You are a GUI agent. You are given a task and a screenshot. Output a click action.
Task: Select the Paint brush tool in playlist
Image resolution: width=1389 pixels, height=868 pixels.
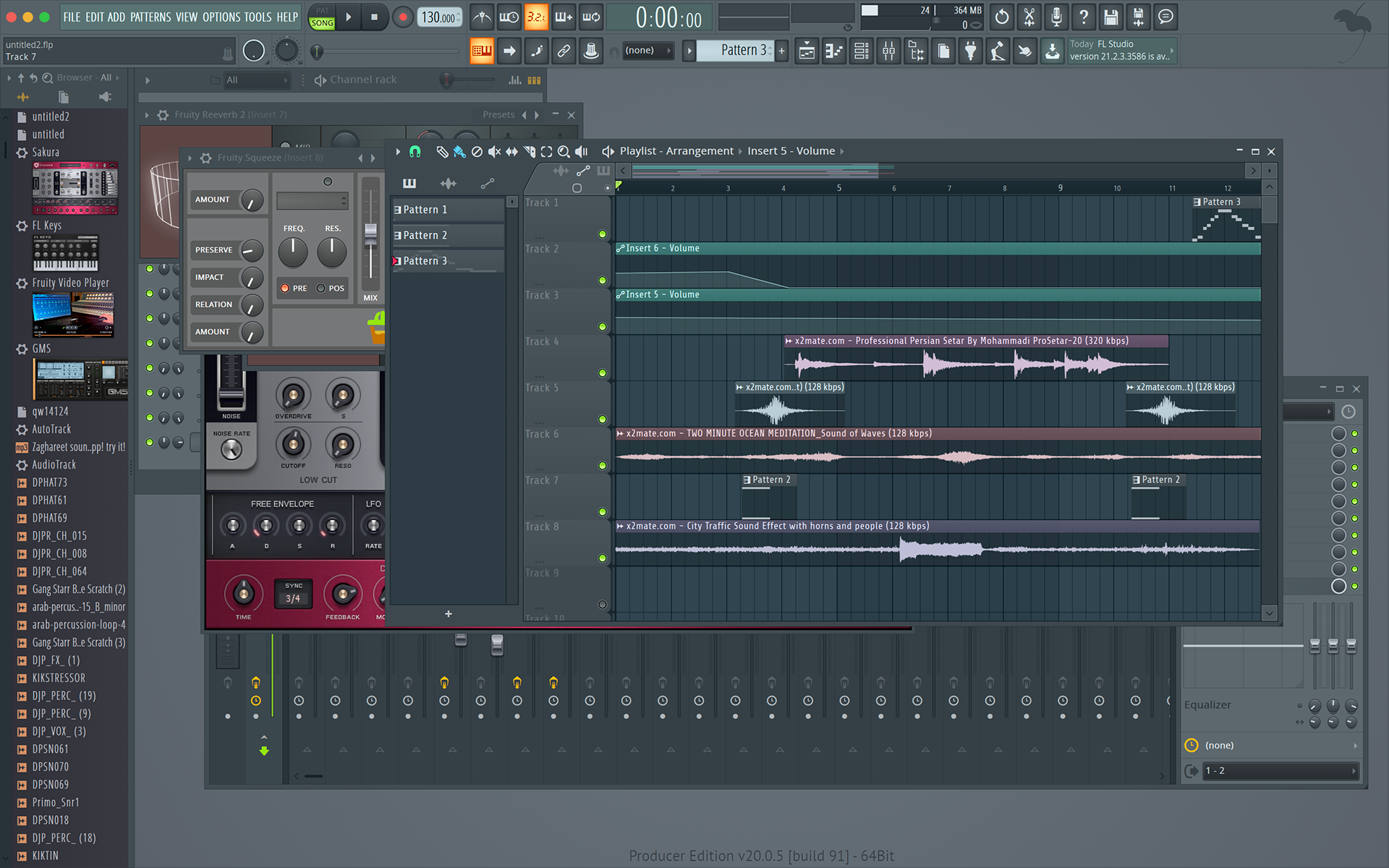(x=459, y=151)
